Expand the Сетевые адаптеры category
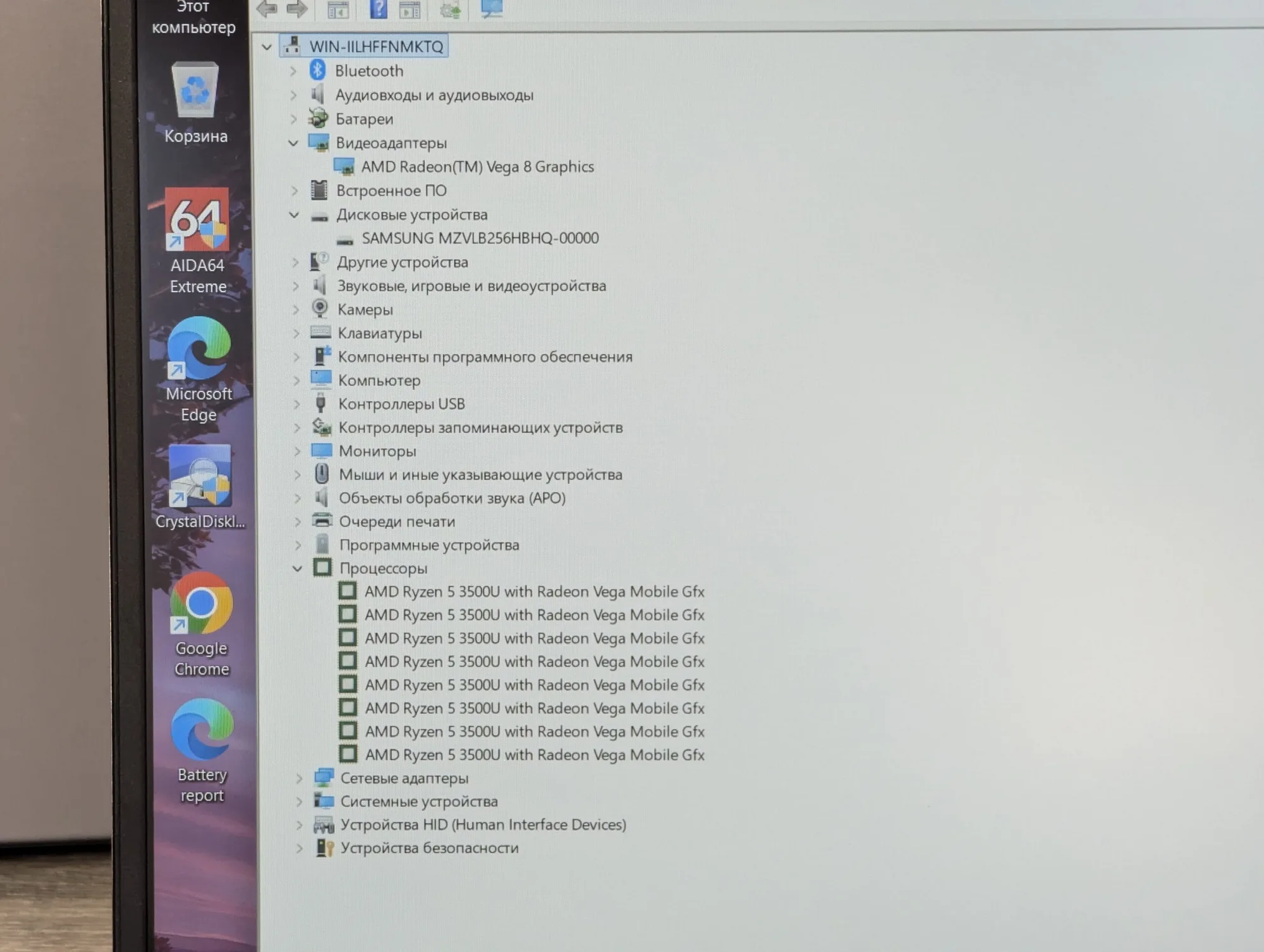 click(299, 778)
